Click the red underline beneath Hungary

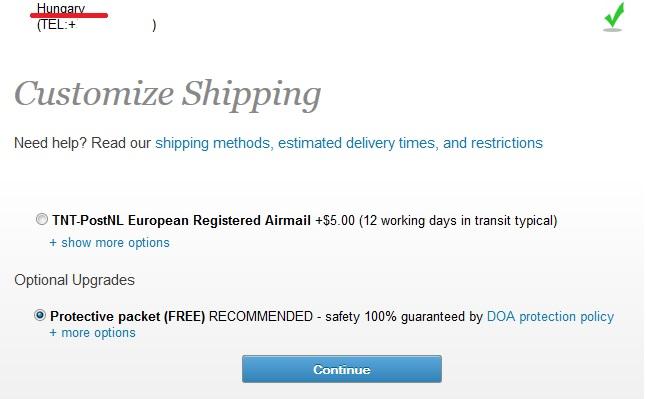pos(69,15)
